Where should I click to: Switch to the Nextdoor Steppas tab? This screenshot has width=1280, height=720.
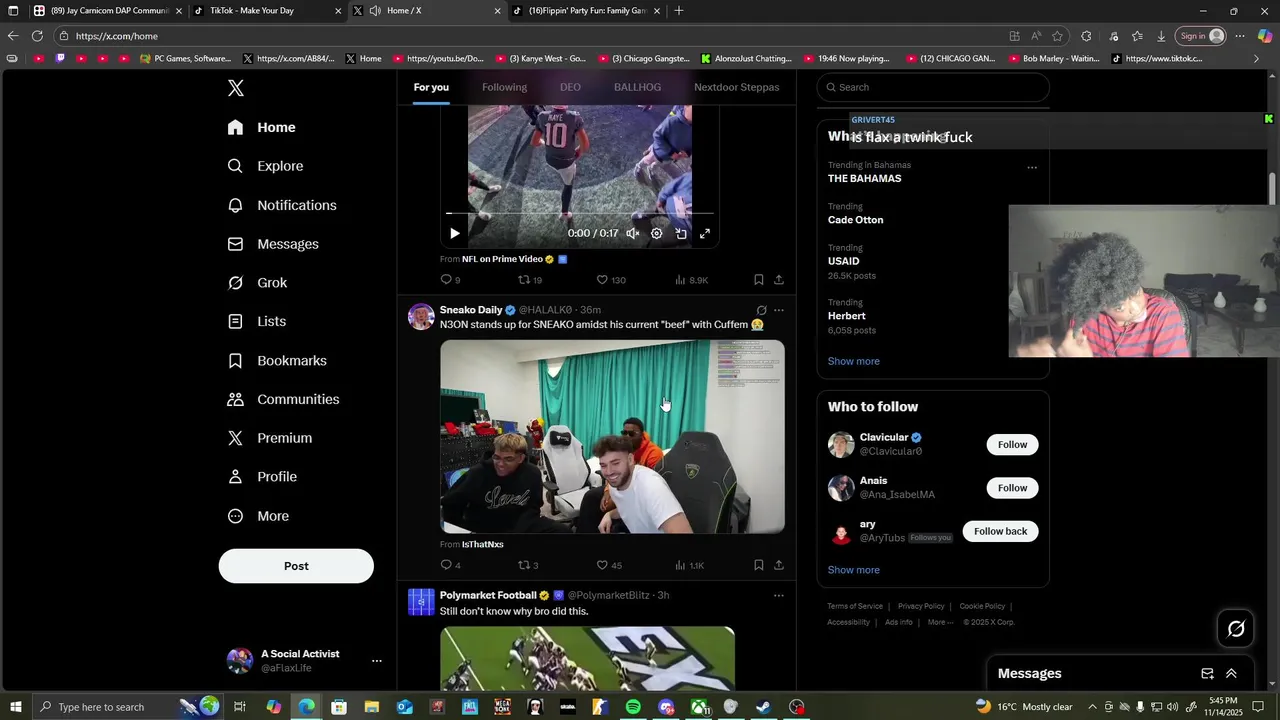pos(737,87)
